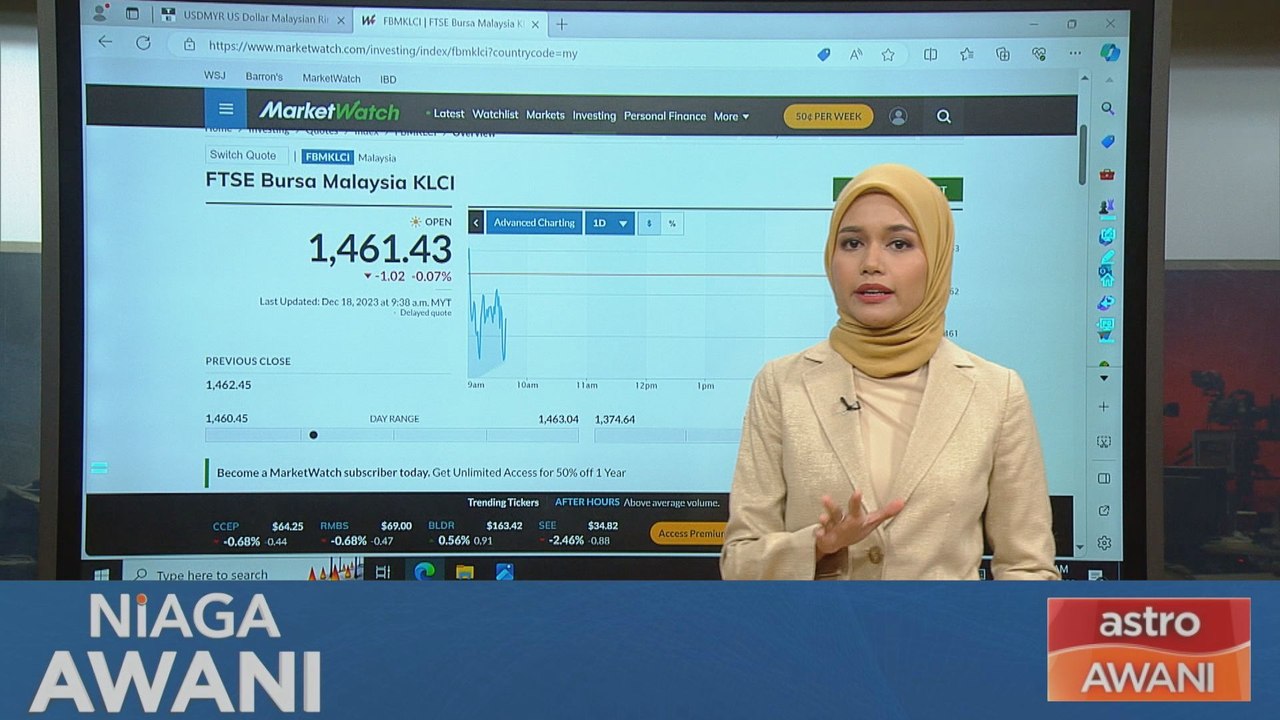Viewport: 1280px width, 720px height.
Task: Click the page vertical scrollbar thumb
Action: pos(1082,155)
